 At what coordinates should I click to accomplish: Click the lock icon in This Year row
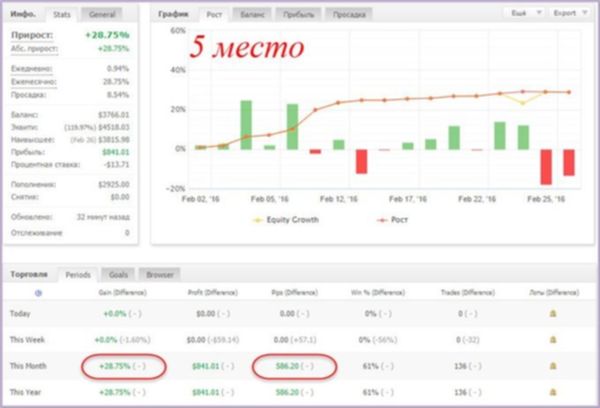(553, 392)
